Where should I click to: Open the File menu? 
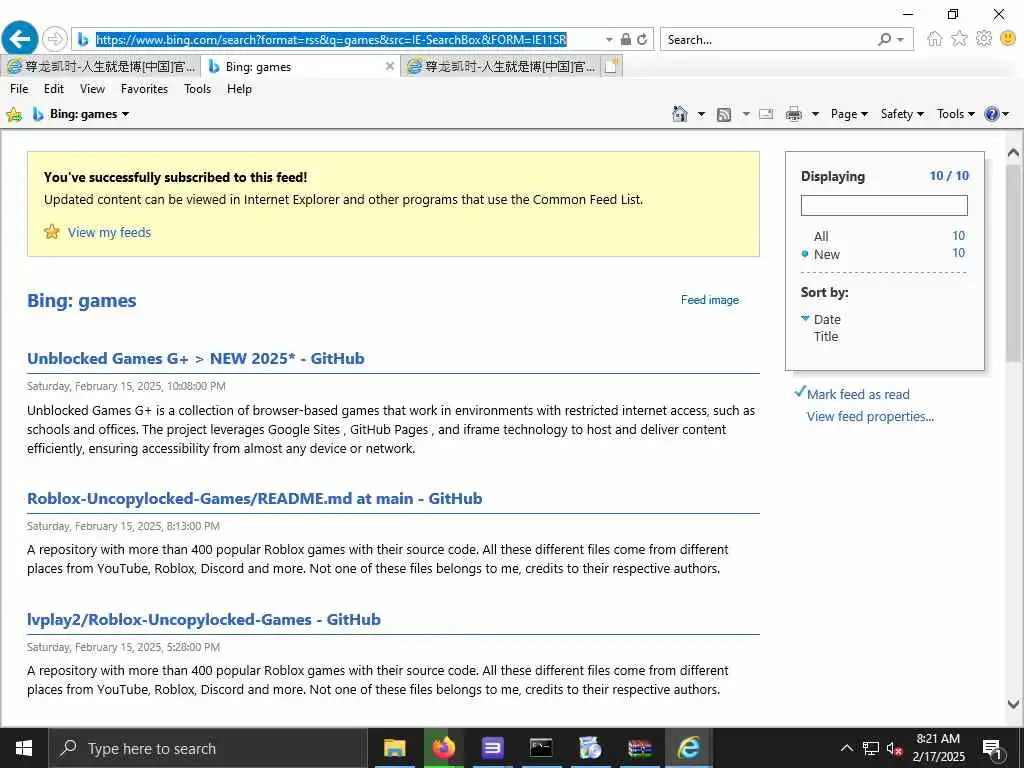[x=19, y=89]
